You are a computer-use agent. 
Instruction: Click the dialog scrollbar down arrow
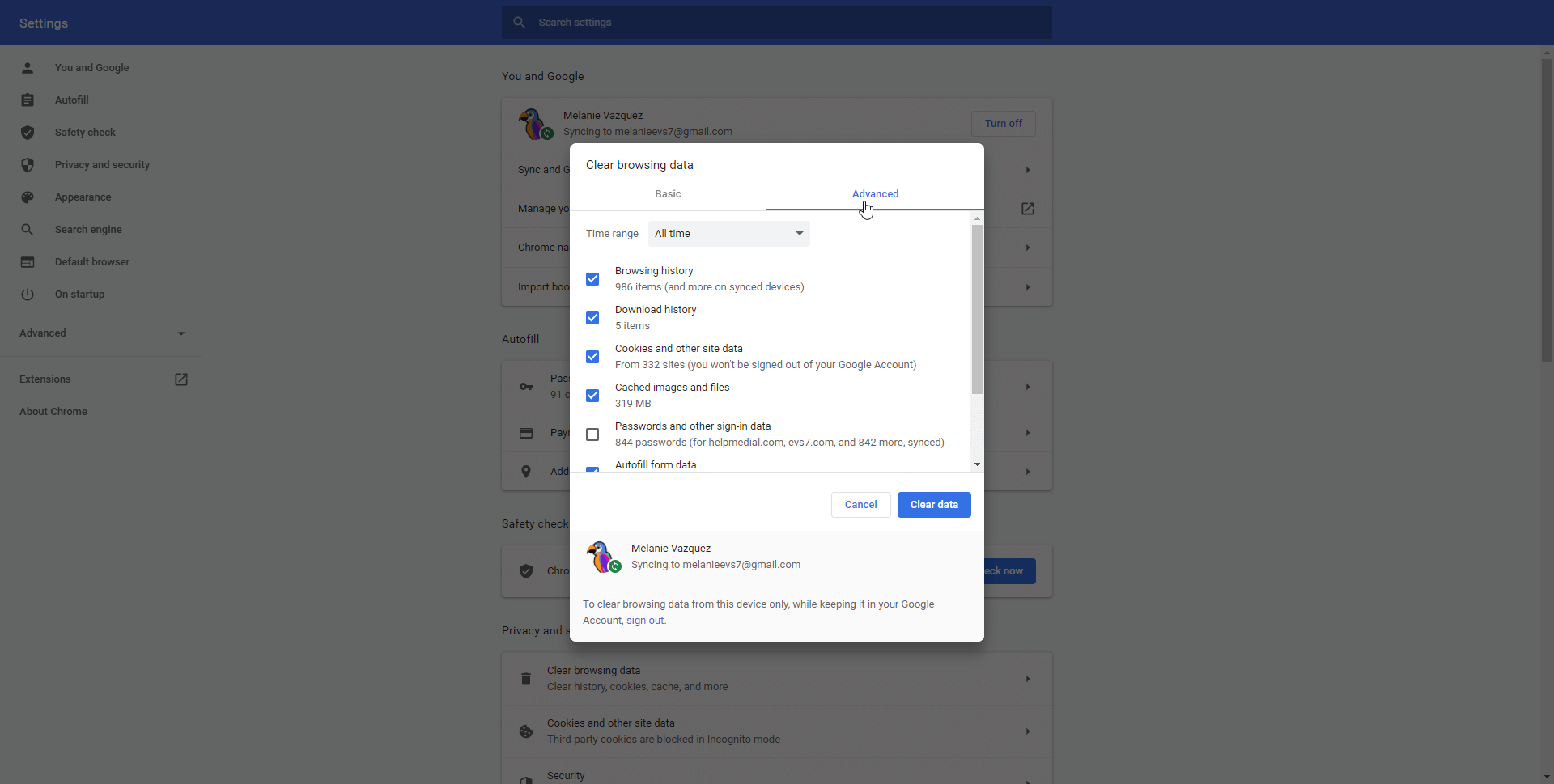coord(977,464)
